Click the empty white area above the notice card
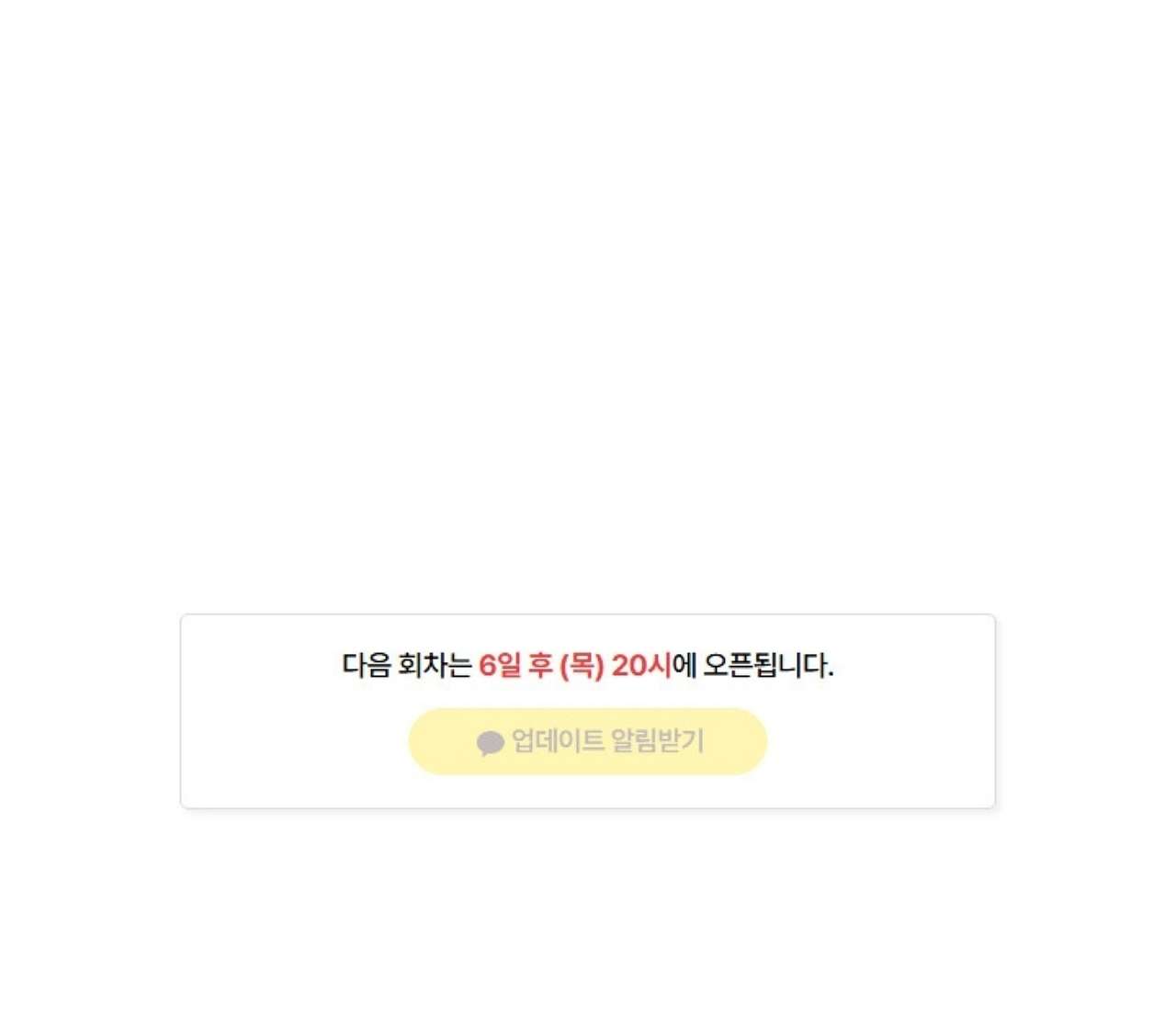1176x1014 pixels. pyautogui.click(x=588, y=303)
